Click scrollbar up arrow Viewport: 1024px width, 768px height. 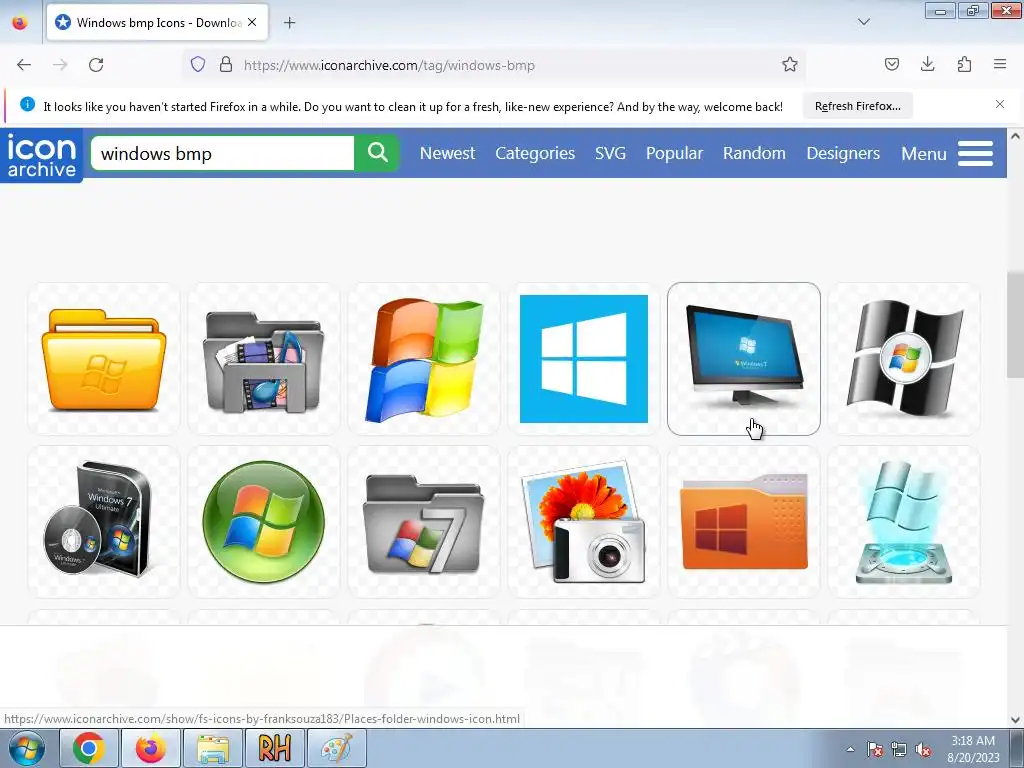coord(1015,136)
